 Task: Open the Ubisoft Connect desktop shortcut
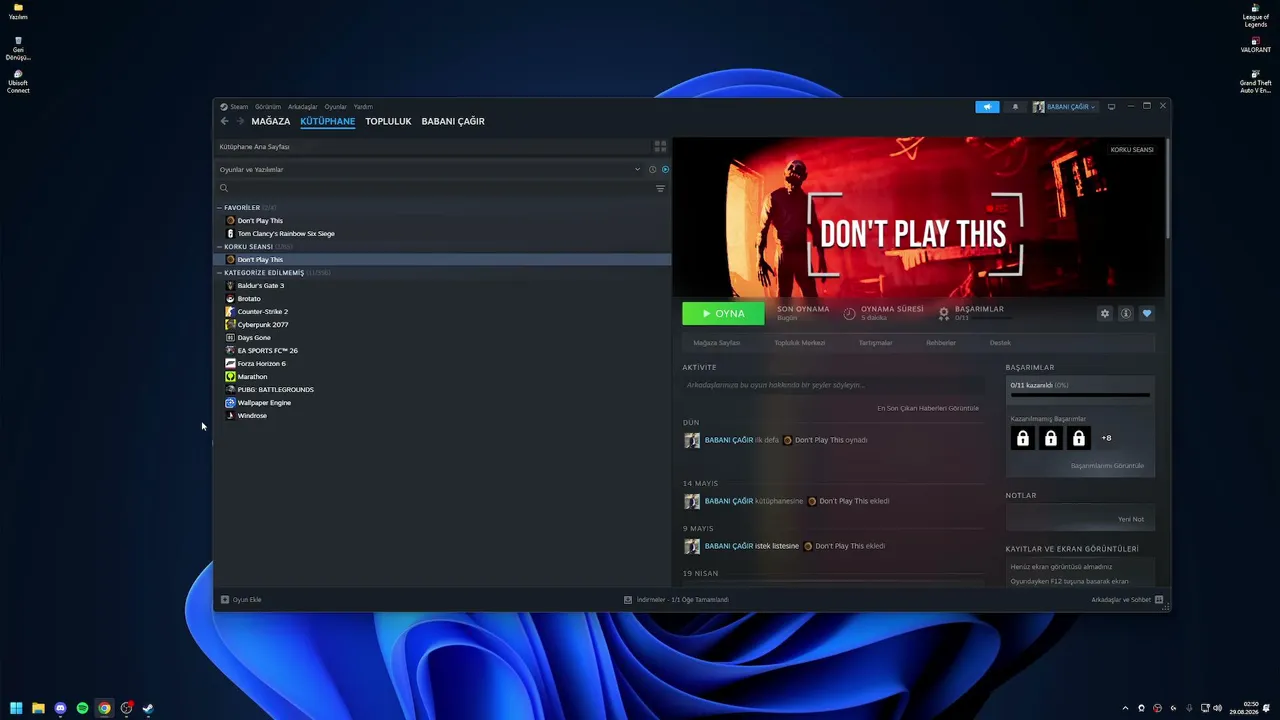click(18, 82)
